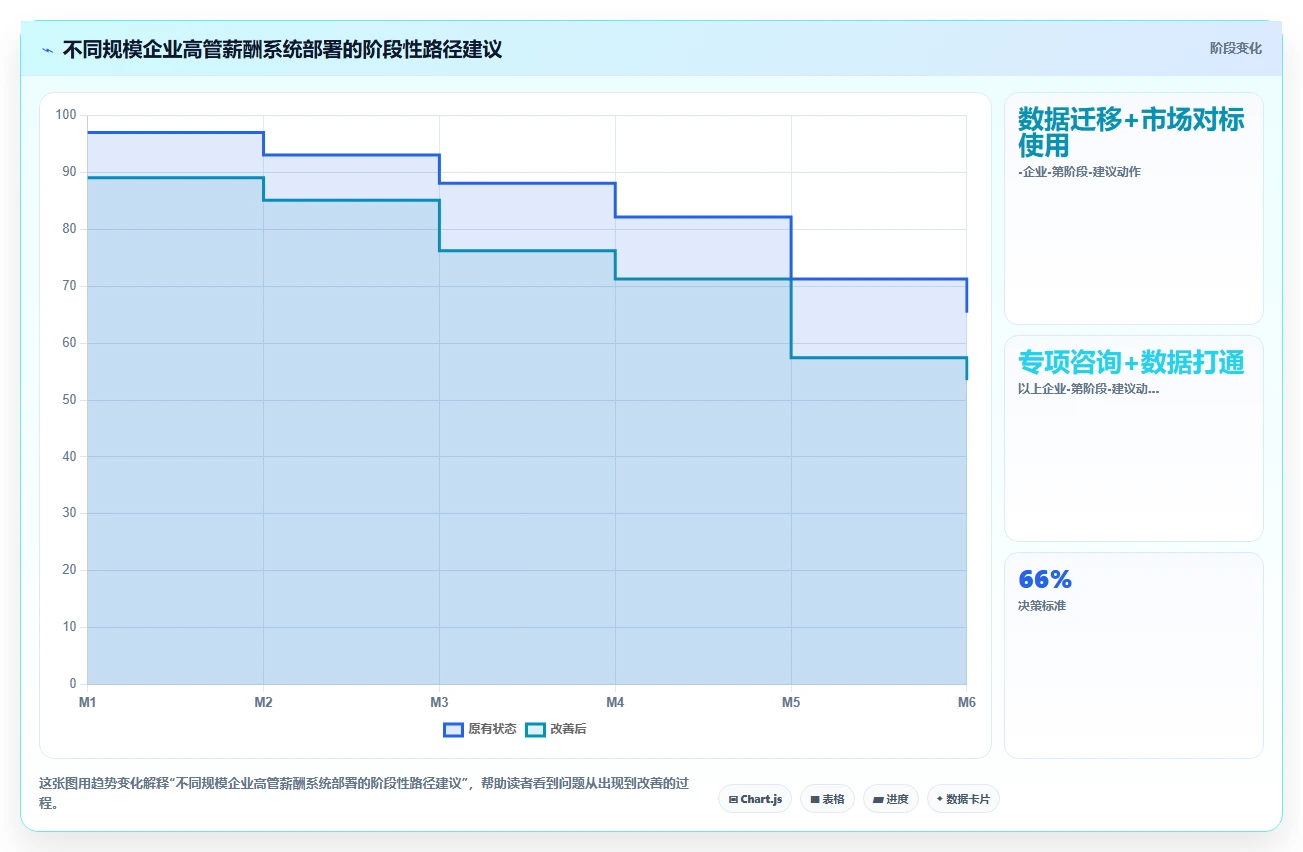Click the 表格 tag chip
Viewport: 1303px width, 852px height.
click(x=827, y=799)
